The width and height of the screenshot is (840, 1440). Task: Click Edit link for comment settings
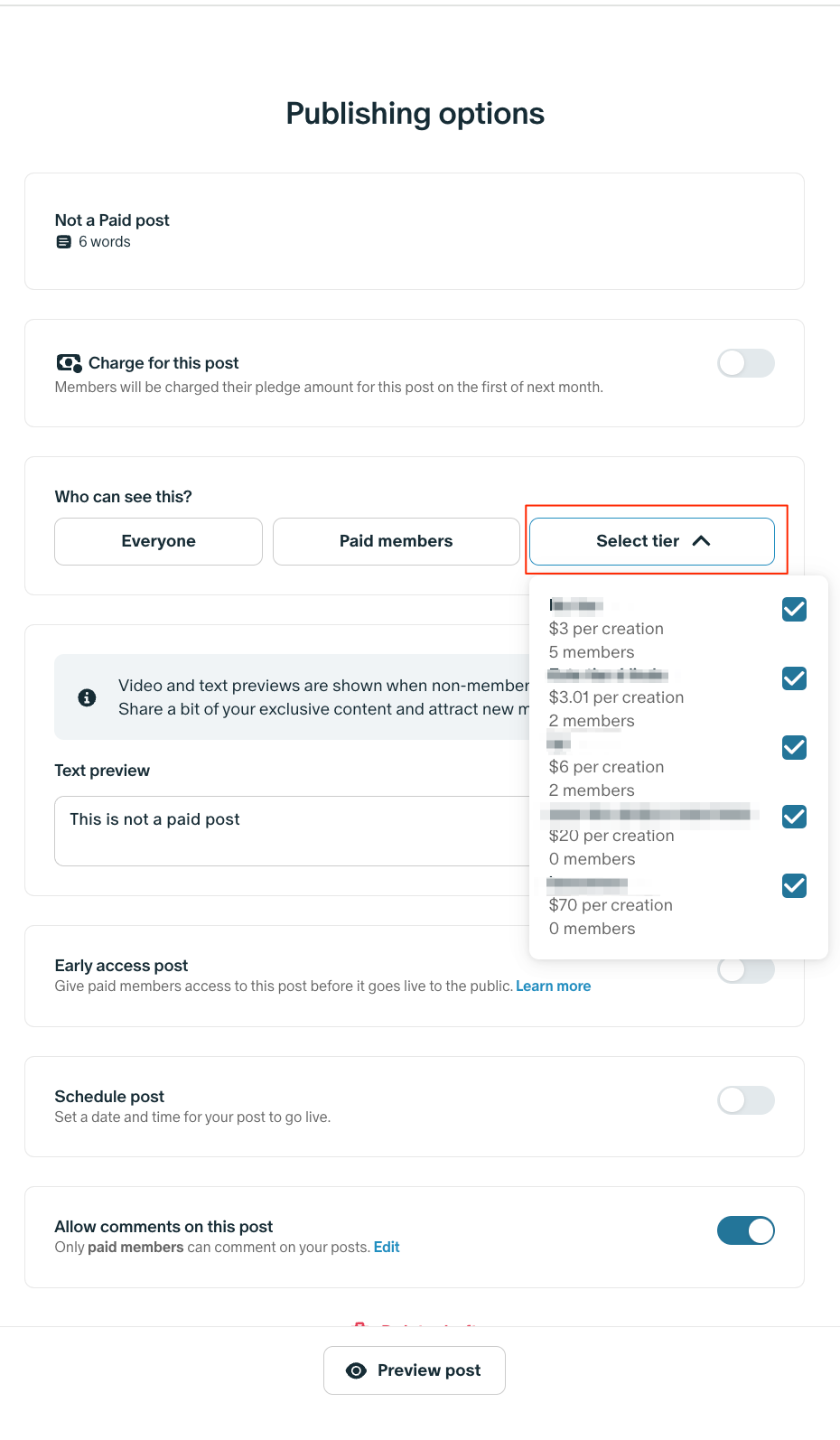pos(387,1248)
